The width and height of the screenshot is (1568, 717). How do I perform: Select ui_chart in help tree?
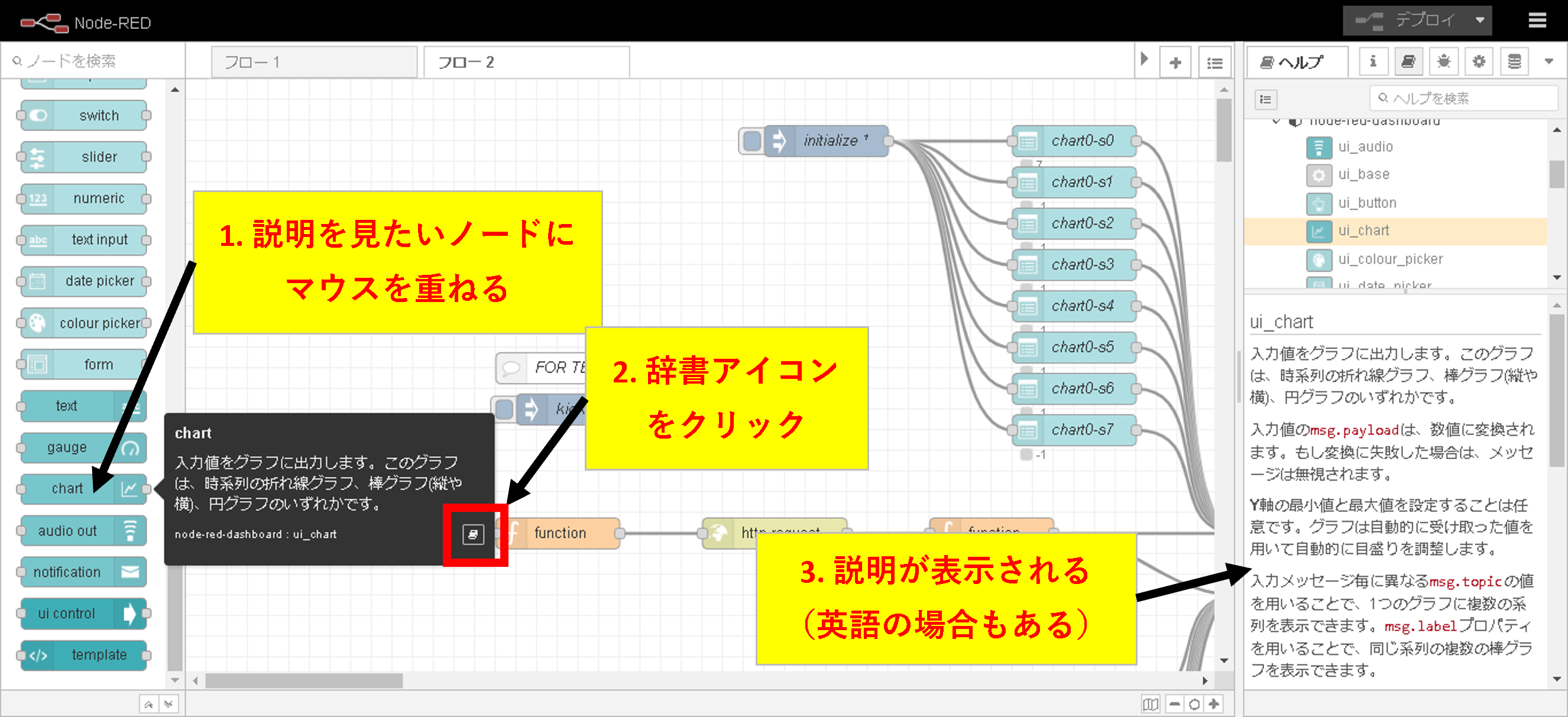click(x=1395, y=231)
